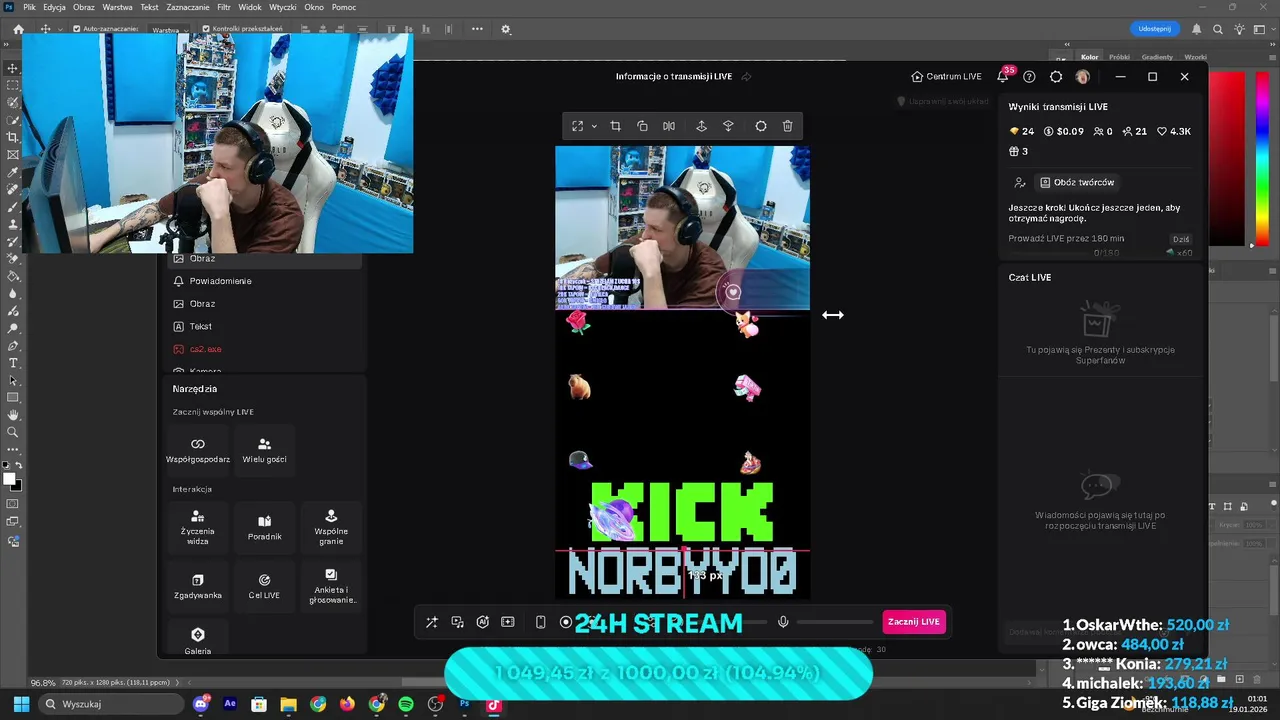Open After Effects from the taskbar
The height and width of the screenshot is (720, 1280).
point(230,704)
